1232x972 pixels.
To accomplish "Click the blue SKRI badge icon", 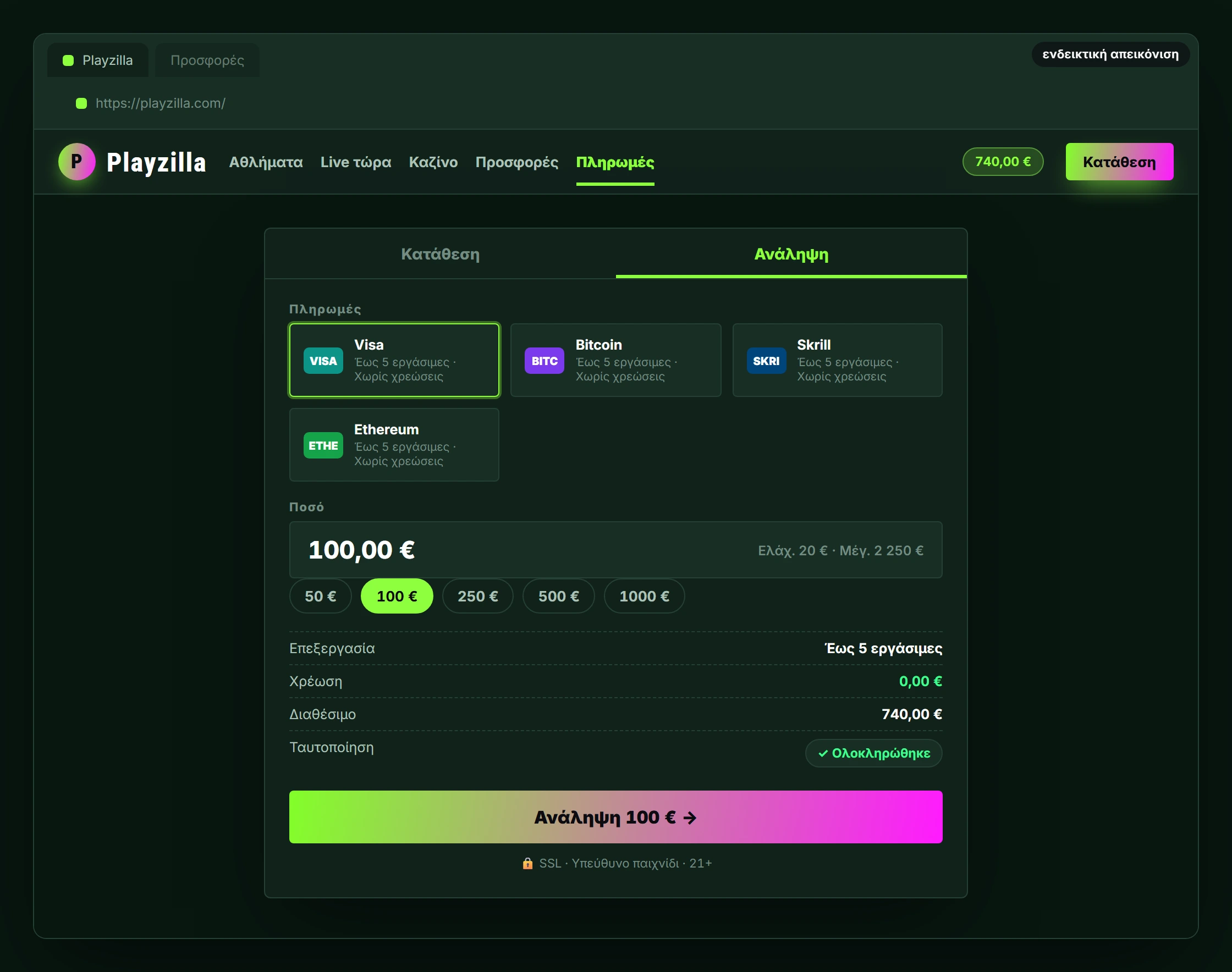I will point(766,361).
